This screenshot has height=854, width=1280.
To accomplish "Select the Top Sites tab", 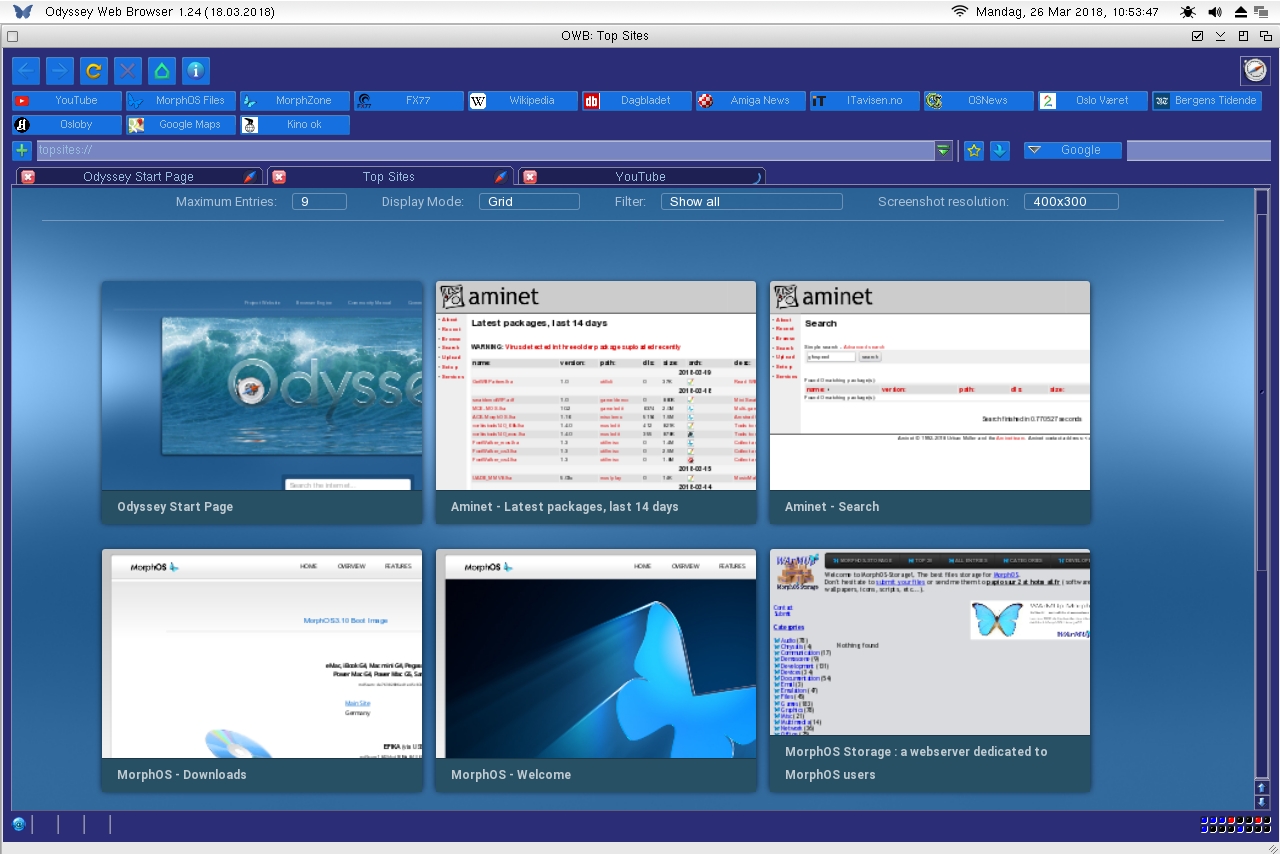I will tap(389, 177).
